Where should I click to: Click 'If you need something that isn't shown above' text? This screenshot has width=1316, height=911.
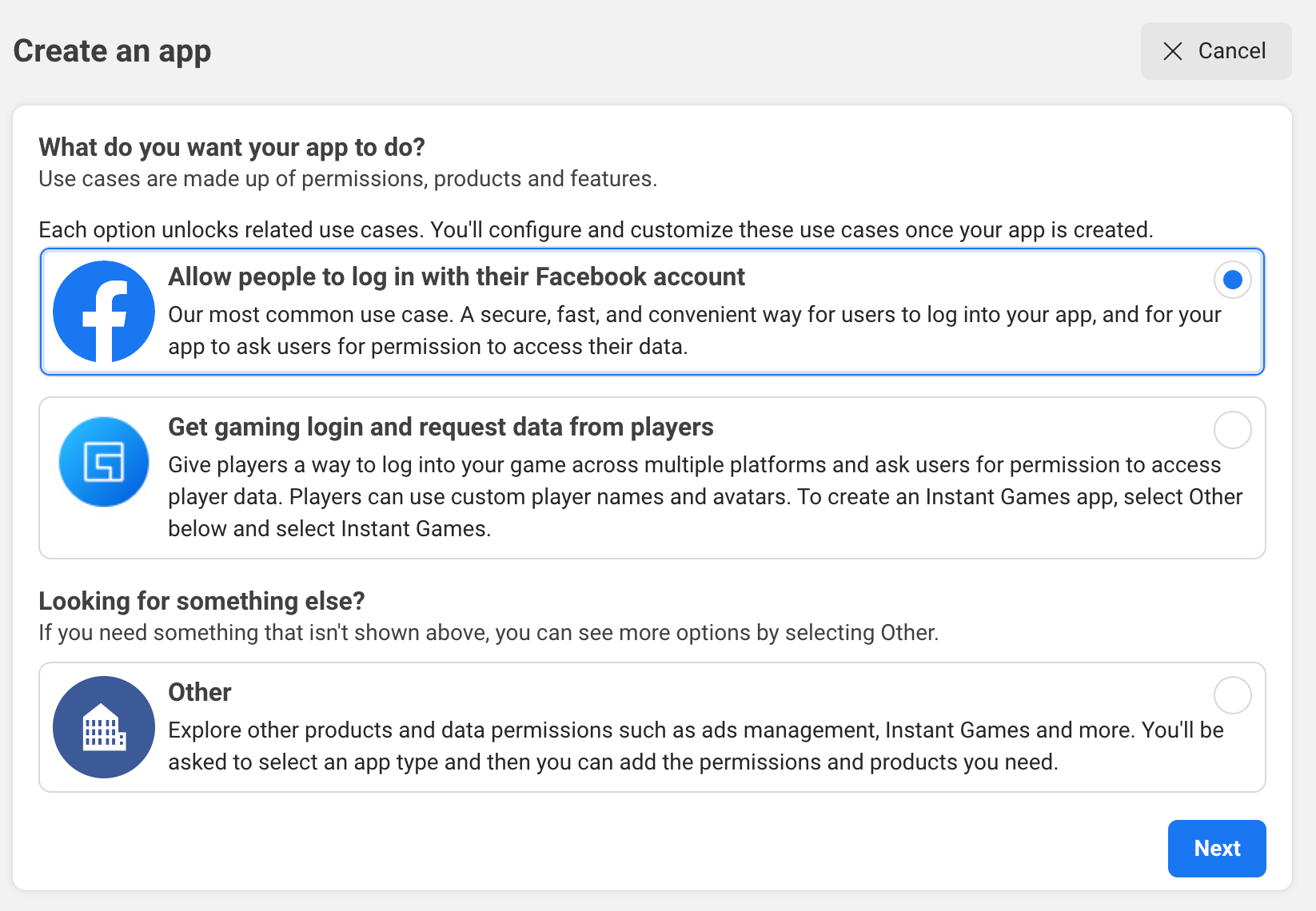click(x=489, y=633)
